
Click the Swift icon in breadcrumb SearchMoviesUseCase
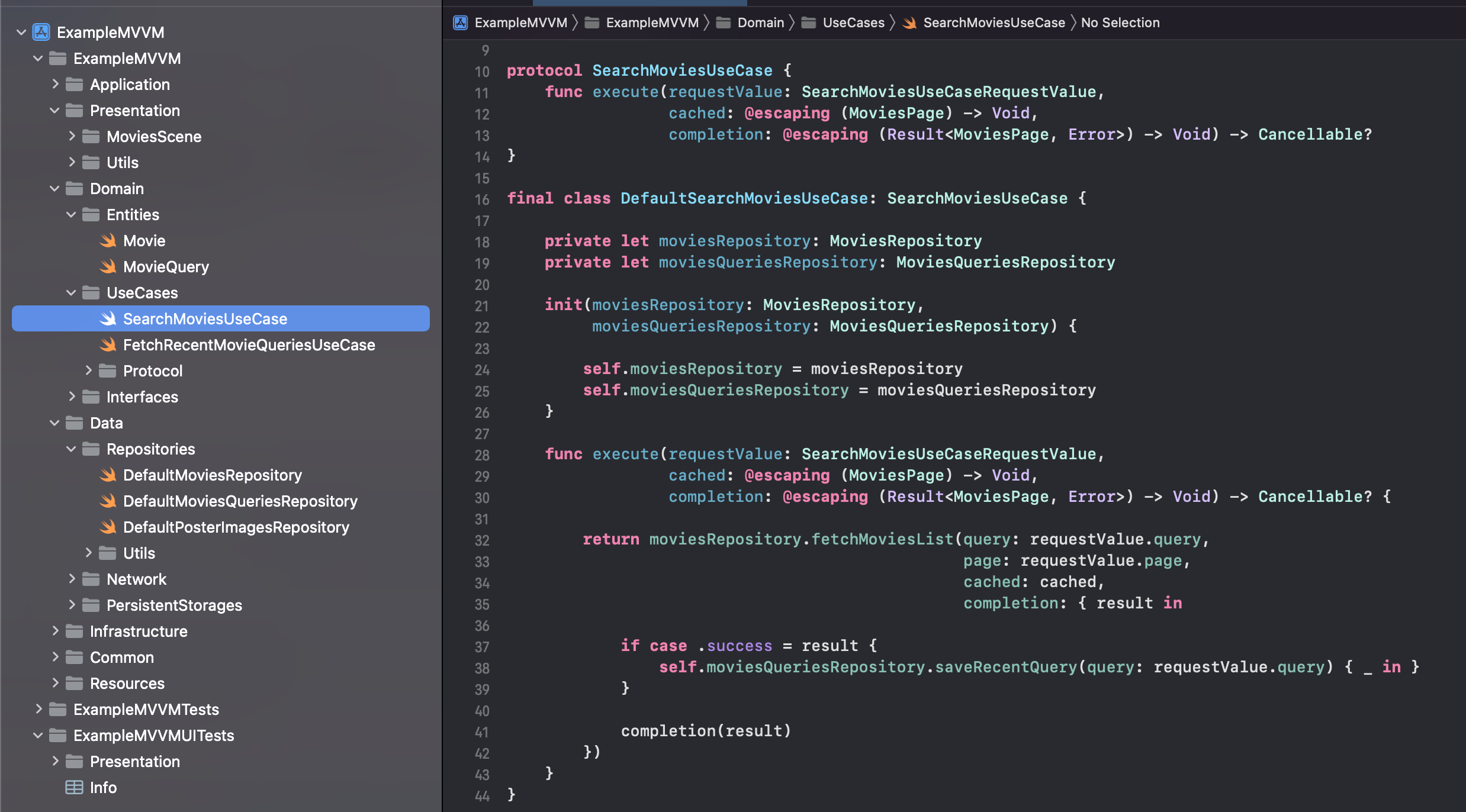(x=910, y=22)
